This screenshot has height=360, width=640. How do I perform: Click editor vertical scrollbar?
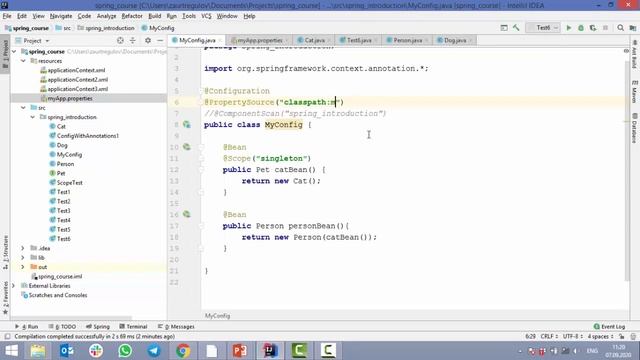click(627, 171)
